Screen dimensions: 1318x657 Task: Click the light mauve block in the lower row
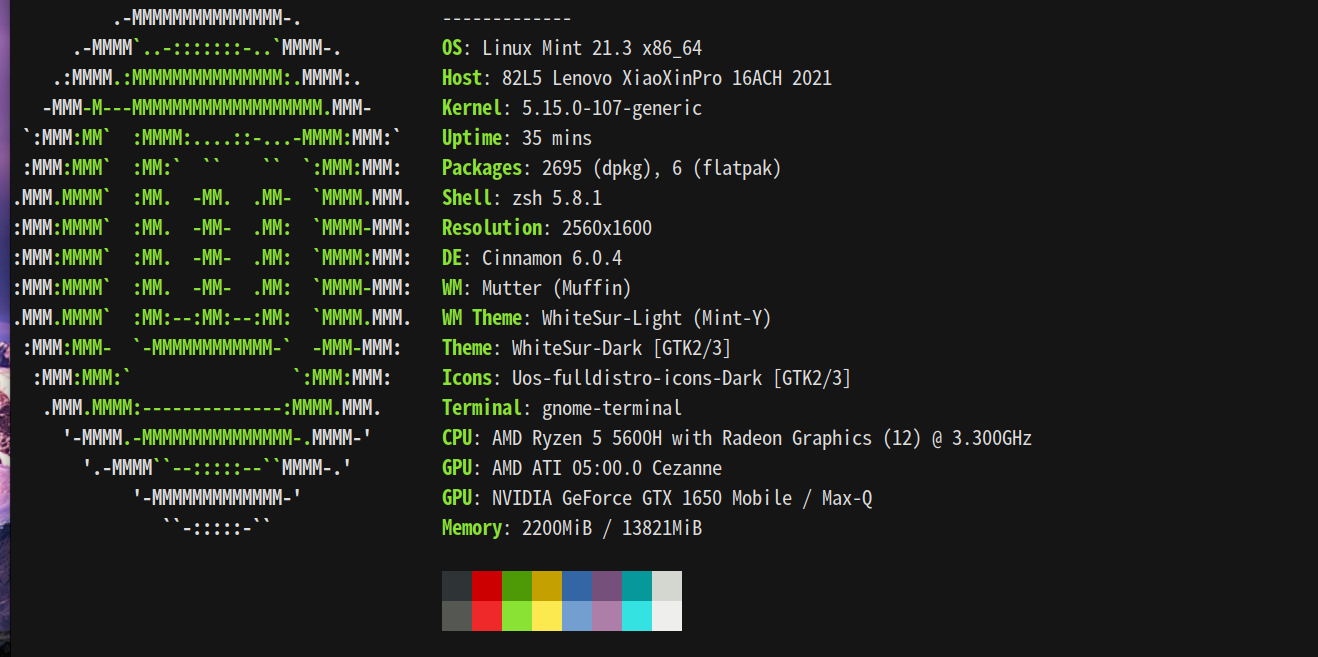(607, 616)
